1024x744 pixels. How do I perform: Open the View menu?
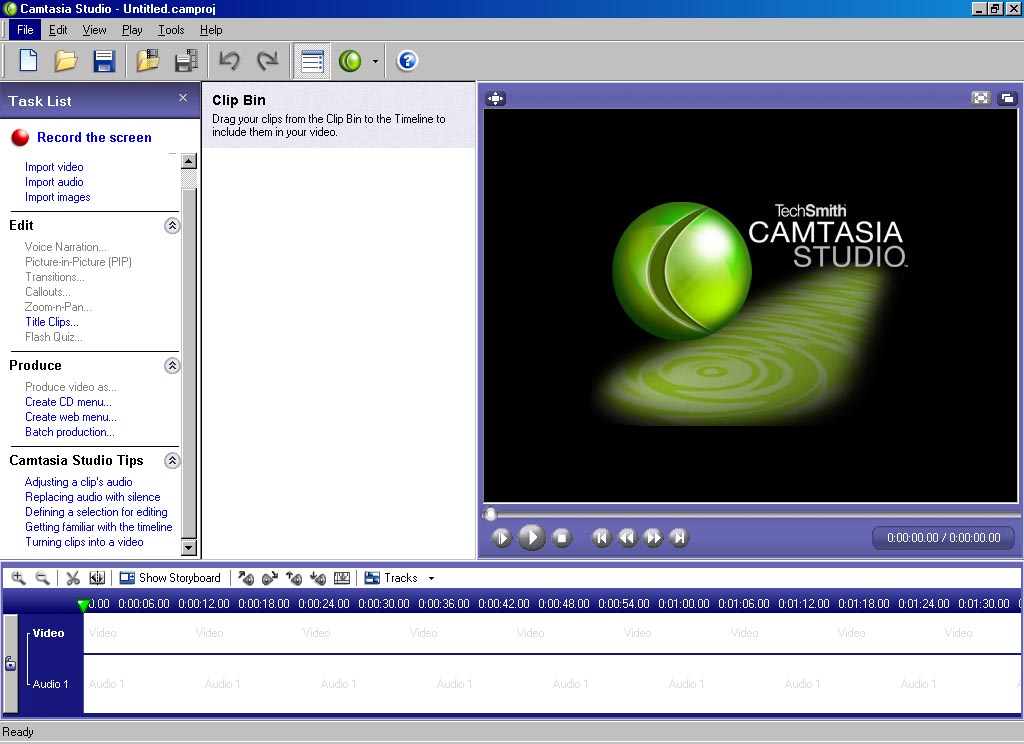94,30
